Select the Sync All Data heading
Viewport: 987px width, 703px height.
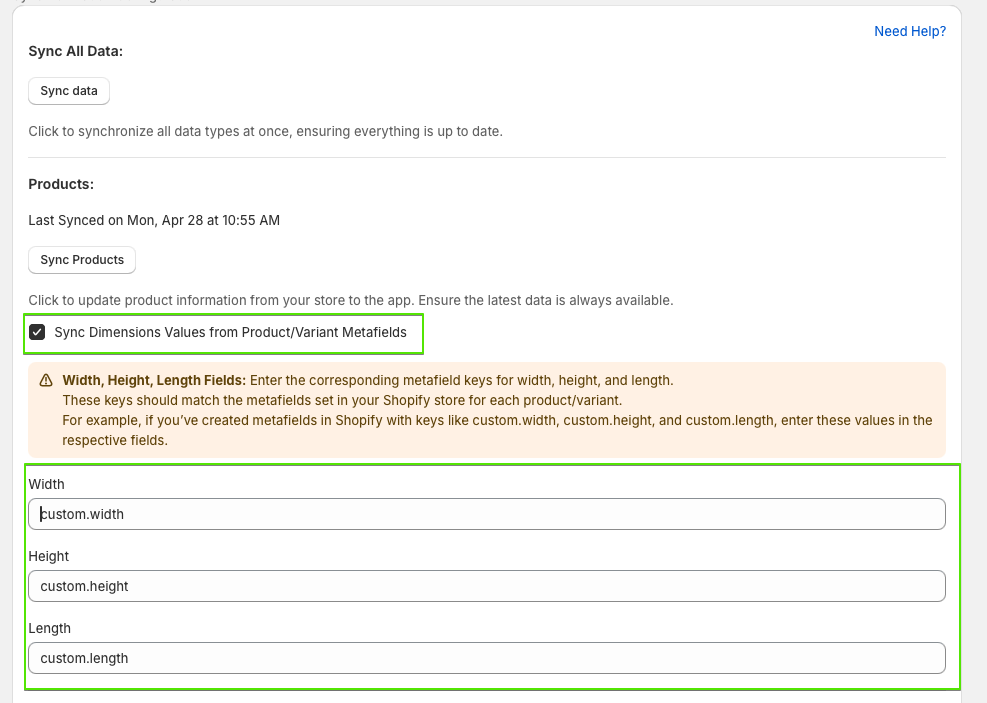(x=76, y=51)
